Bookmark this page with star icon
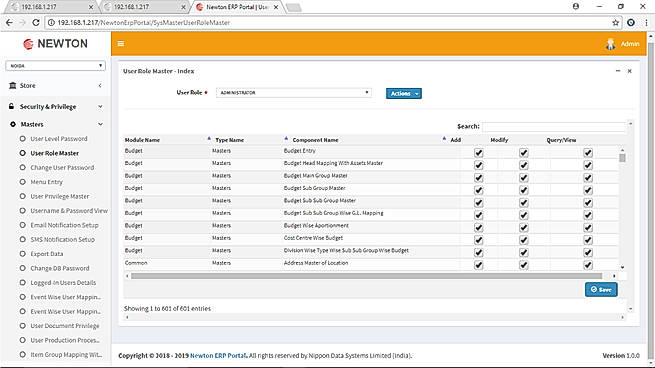Viewport: 655px width, 368px height. [615, 23]
